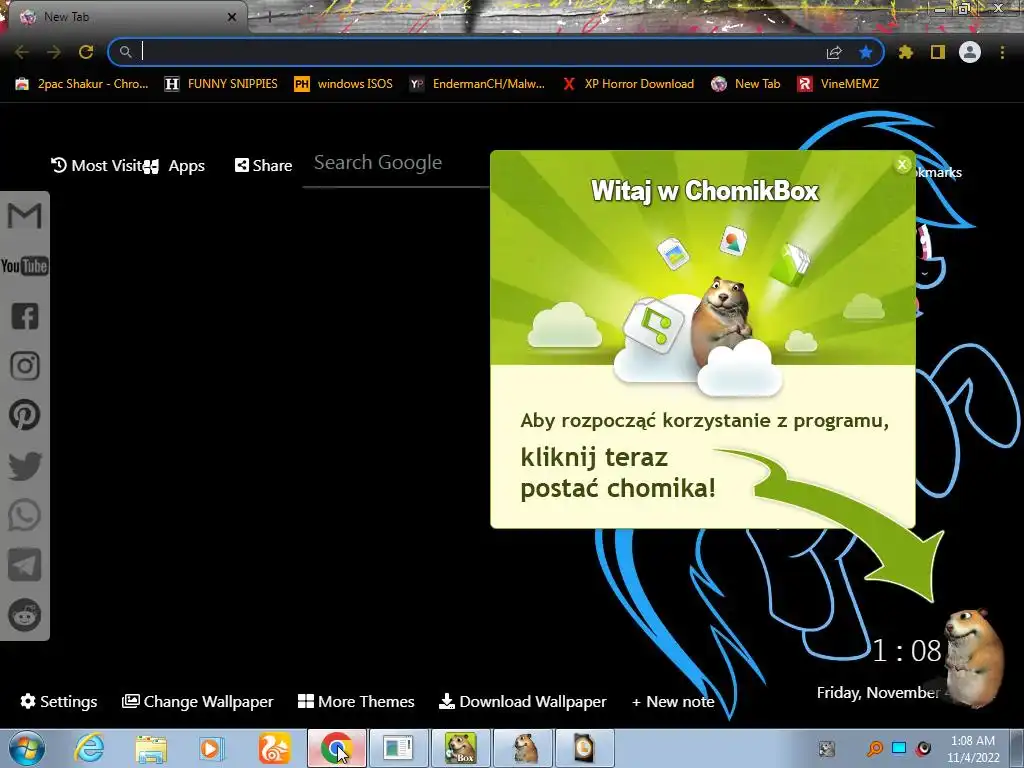Open the Chrome three-dot menu

coord(1002,52)
